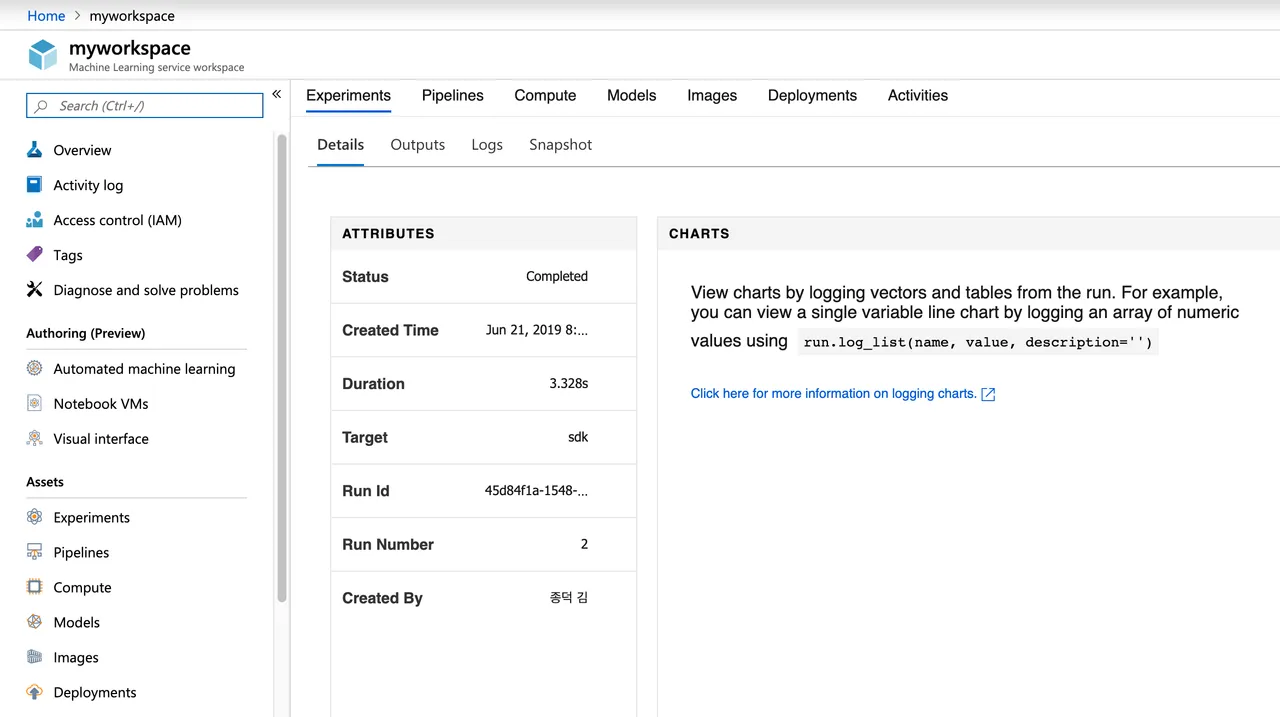Open Visual interface
The image size is (1280, 717).
point(101,438)
